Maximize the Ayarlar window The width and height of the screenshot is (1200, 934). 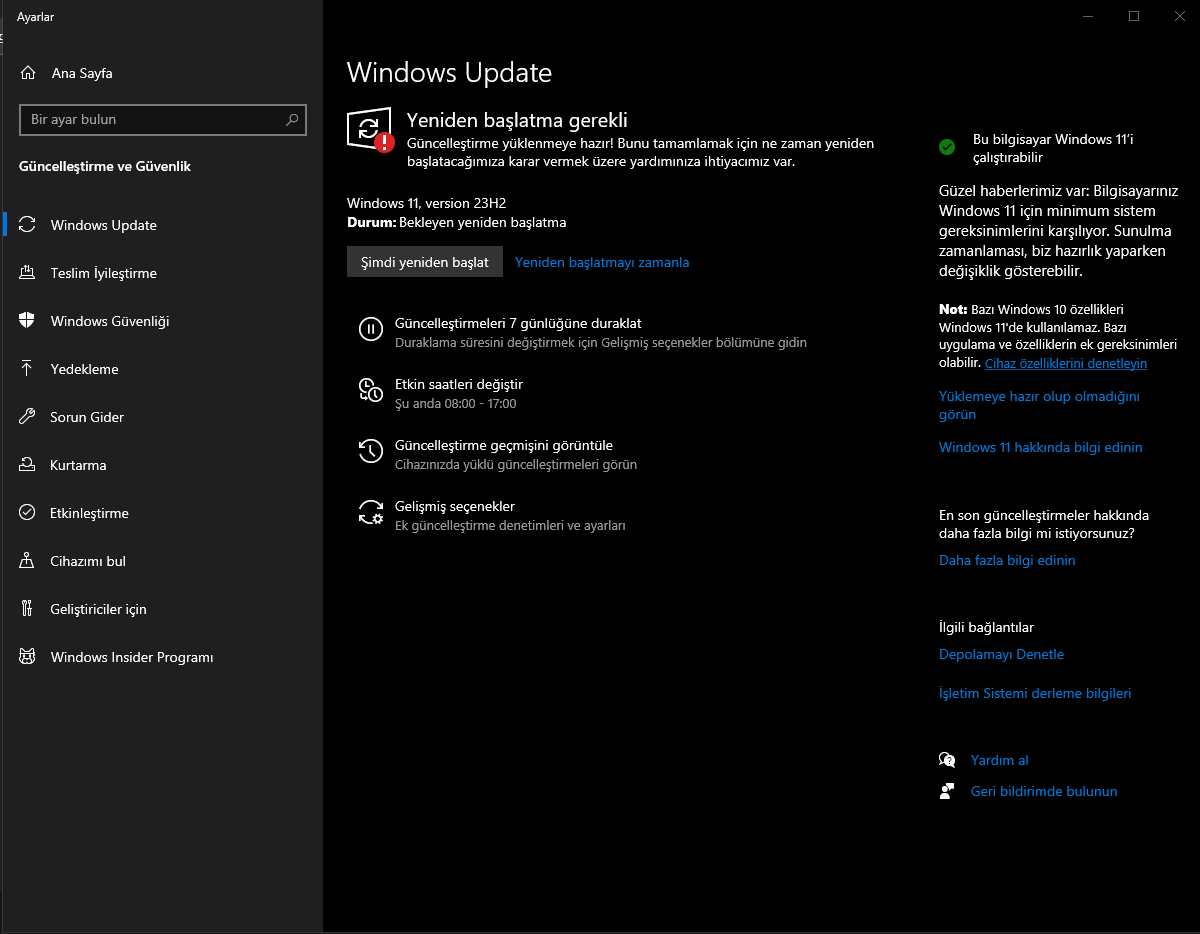[x=1134, y=16]
